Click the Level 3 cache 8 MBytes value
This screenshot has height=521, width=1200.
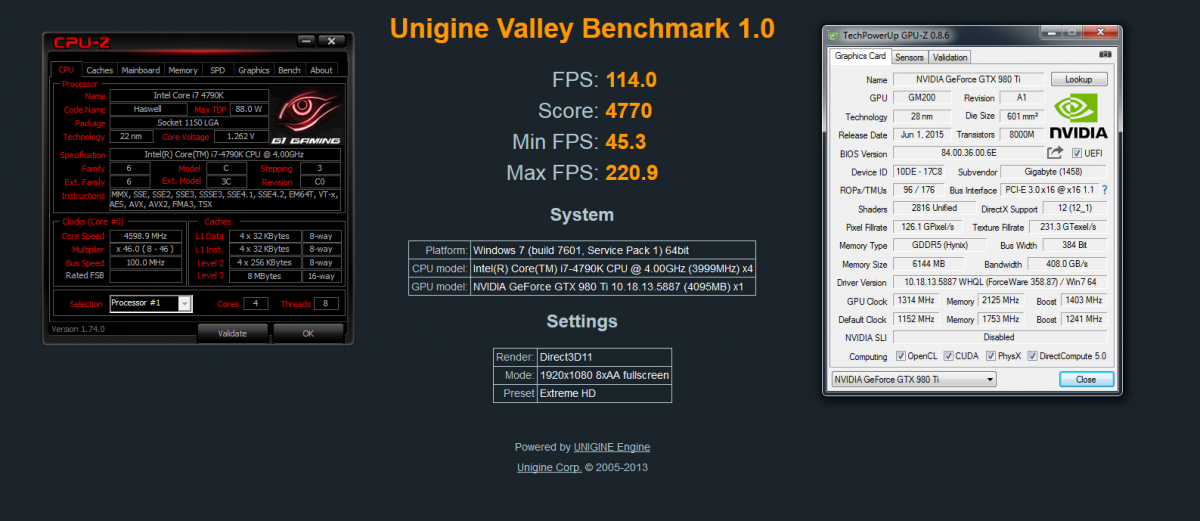click(x=266, y=275)
